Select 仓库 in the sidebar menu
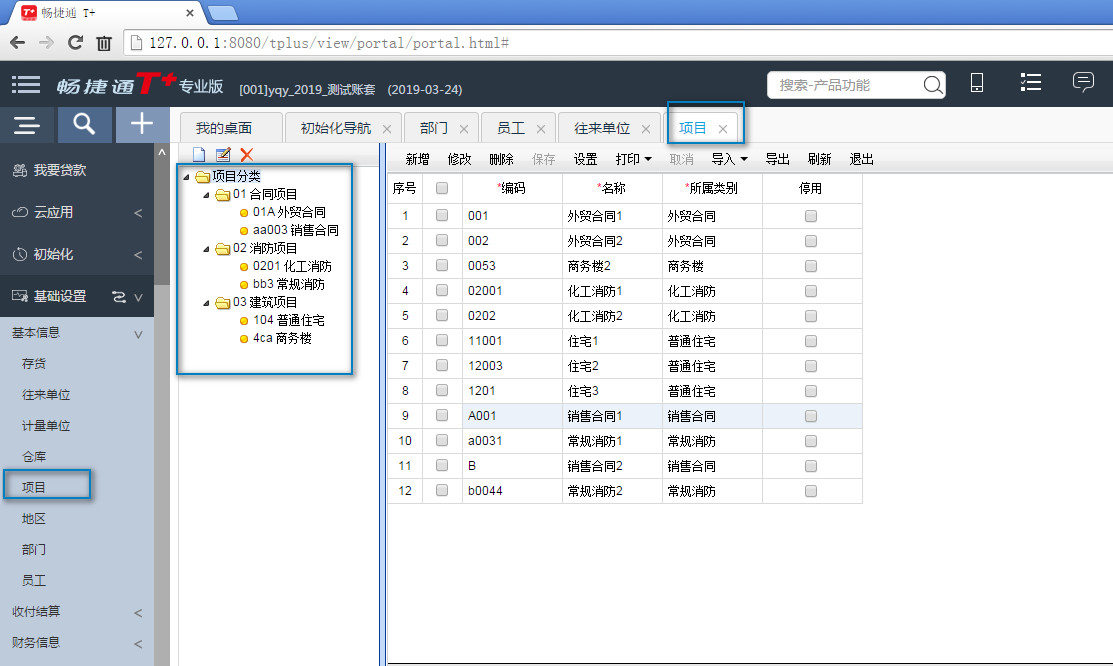 [34, 457]
